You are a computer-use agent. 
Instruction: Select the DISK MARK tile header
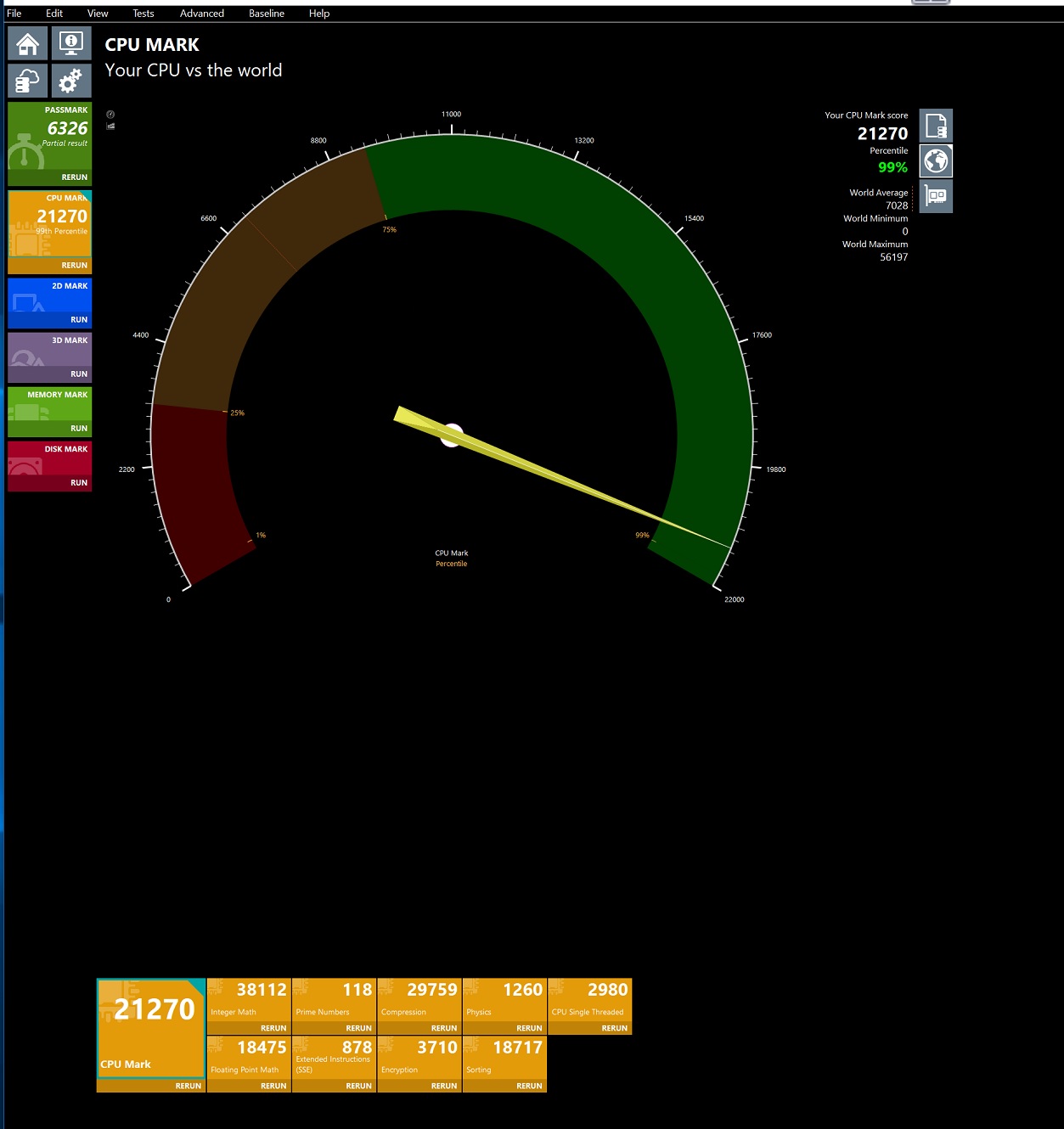(50, 458)
